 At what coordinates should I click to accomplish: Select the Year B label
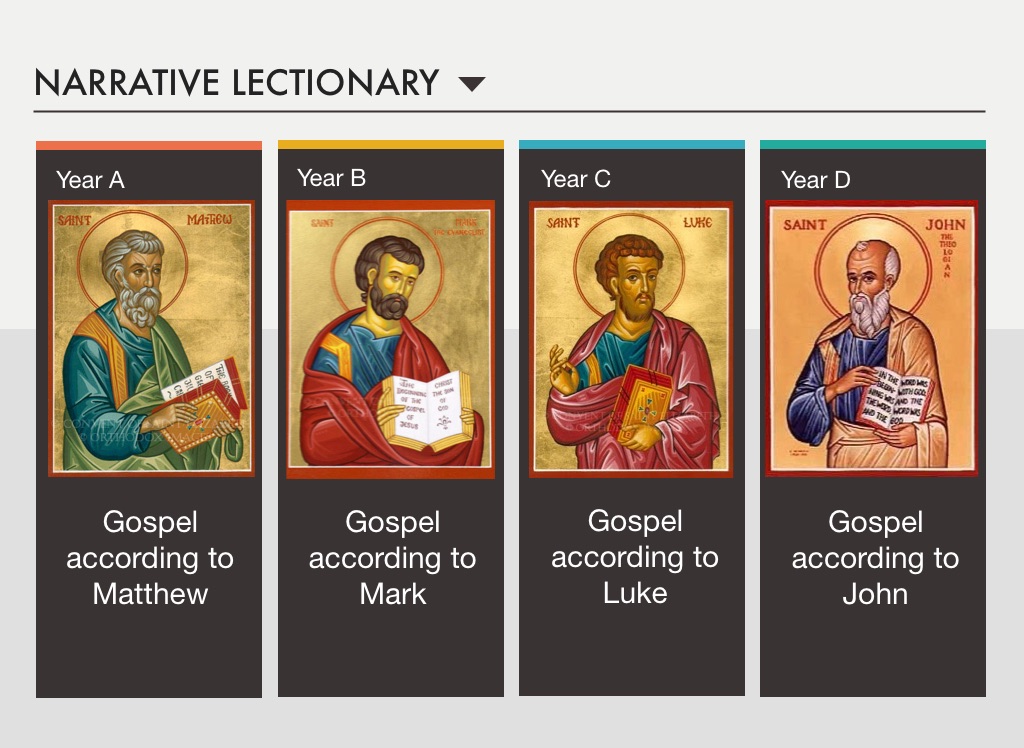coord(331,178)
